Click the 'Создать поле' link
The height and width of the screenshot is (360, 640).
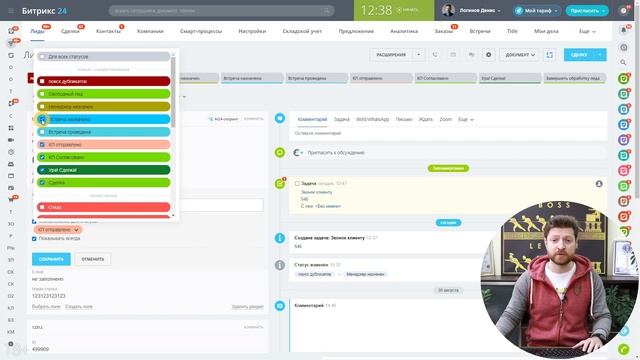click(79, 307)
